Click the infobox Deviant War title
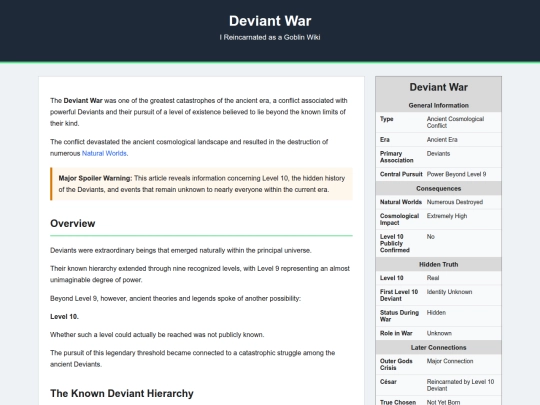The width and height of the screenshot is (540, 405). pos(438,87)
